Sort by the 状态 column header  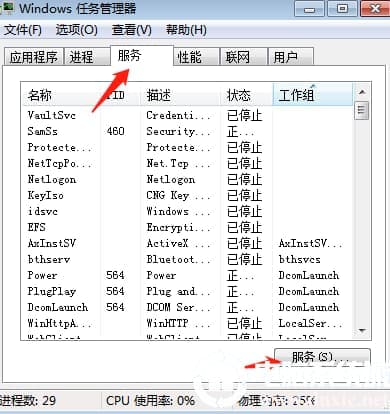[246, 95]
